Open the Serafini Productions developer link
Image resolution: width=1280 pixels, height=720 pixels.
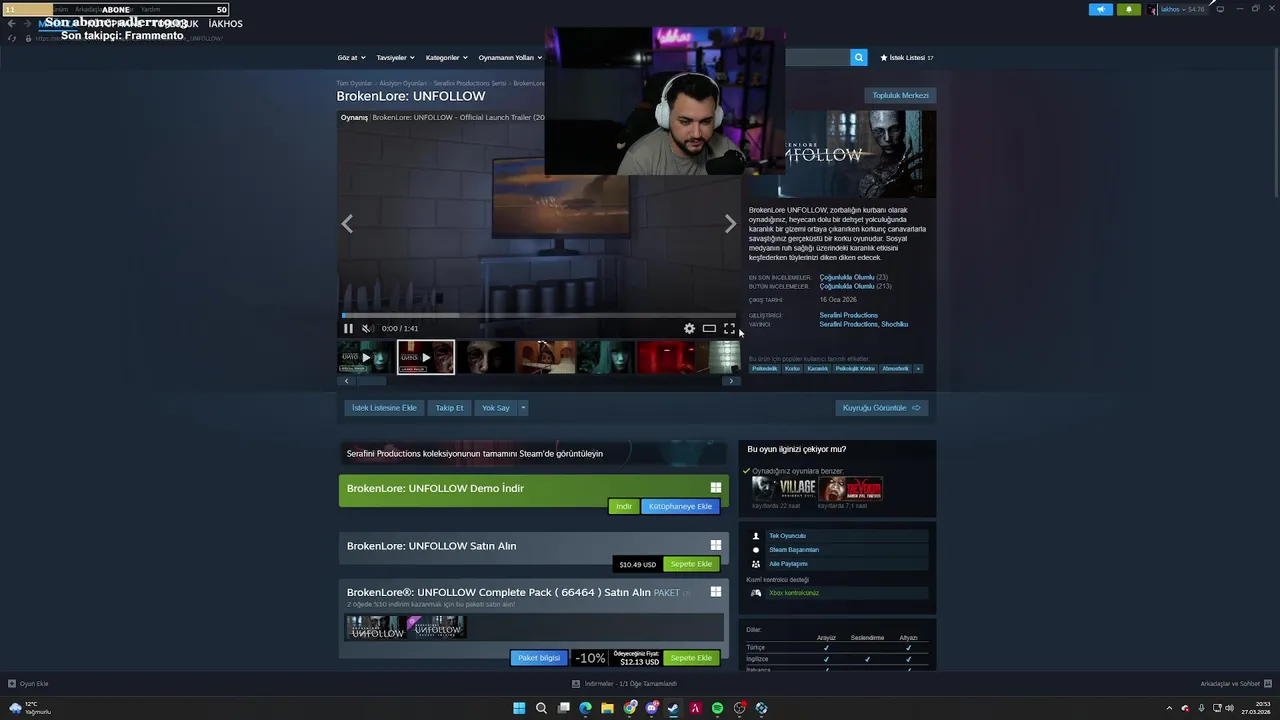coord(849,315)
